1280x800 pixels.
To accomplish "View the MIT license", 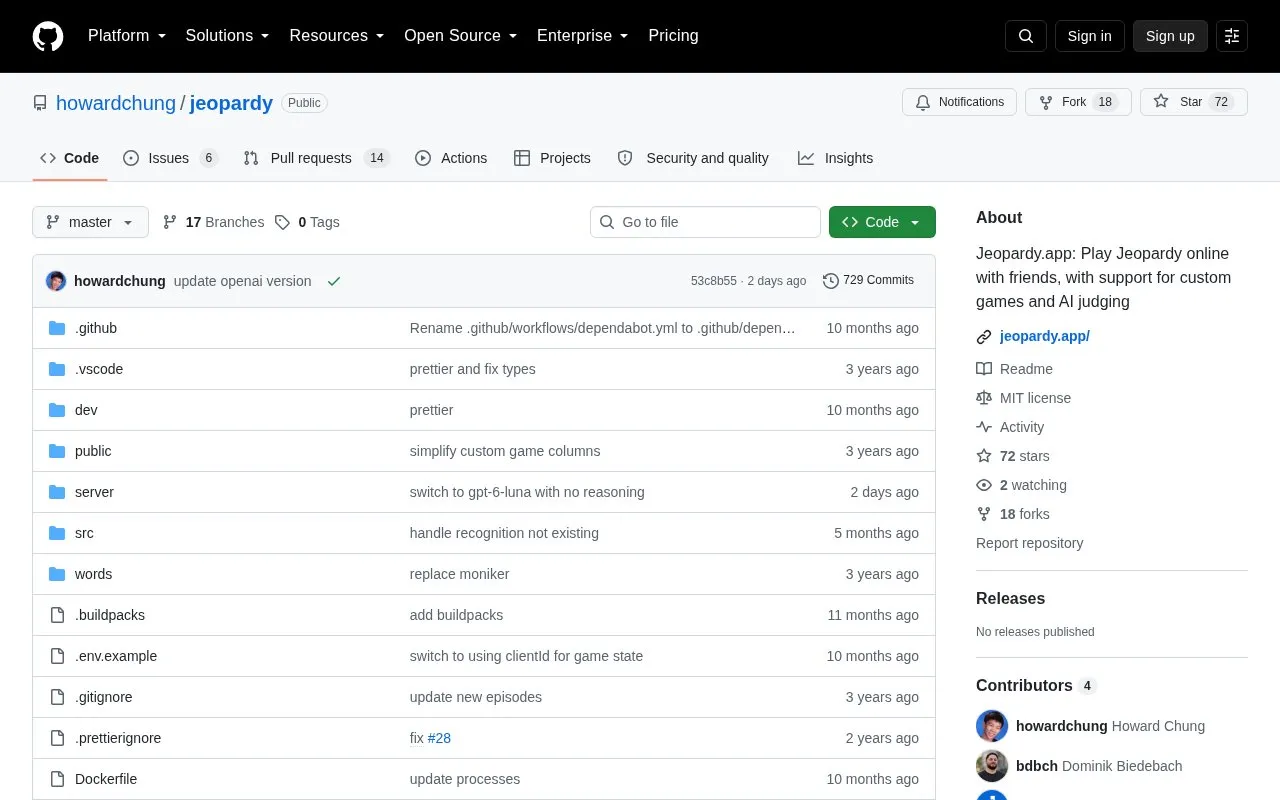I will point(1023,398).
